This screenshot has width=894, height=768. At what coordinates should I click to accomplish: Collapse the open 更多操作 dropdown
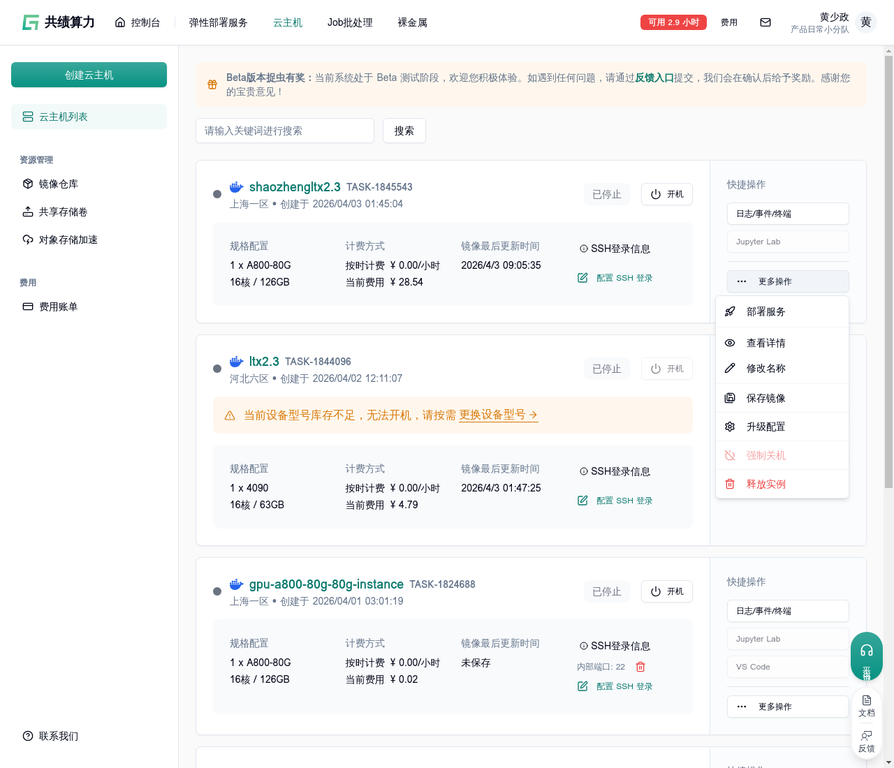pyautogui.click(x=787, y=281)
